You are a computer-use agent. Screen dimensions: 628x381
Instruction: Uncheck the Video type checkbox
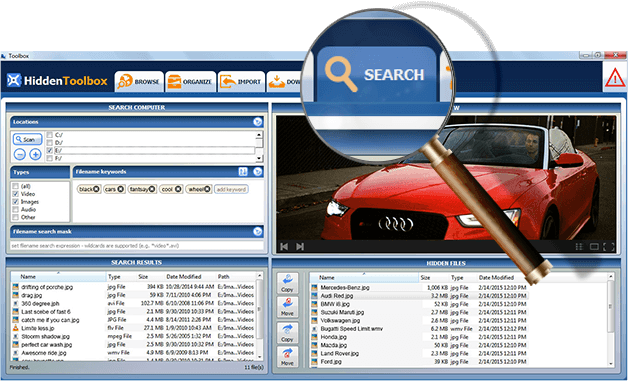coord(16,194)
